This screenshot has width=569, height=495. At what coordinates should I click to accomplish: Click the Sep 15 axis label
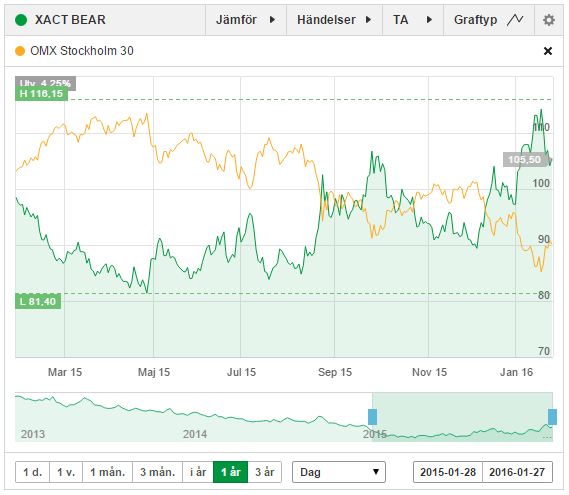[335, 372]
